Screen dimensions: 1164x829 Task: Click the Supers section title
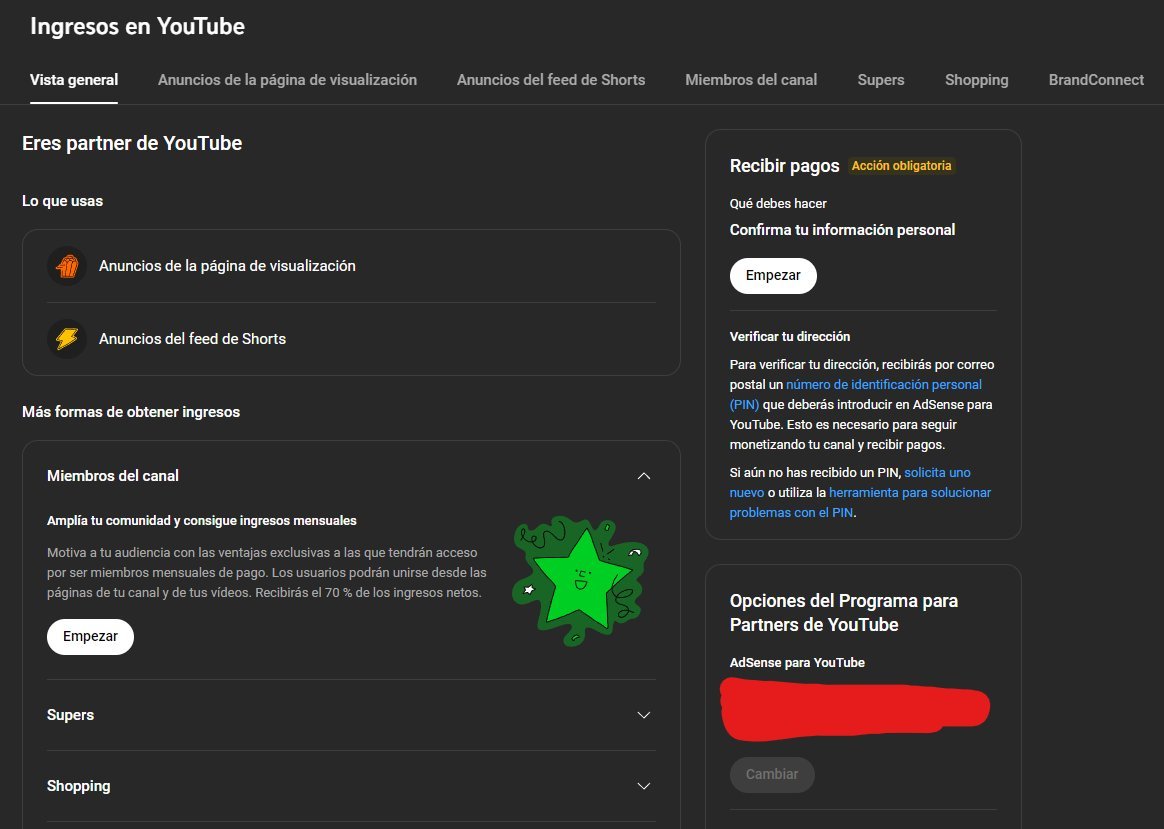click(x=71, y=715)
